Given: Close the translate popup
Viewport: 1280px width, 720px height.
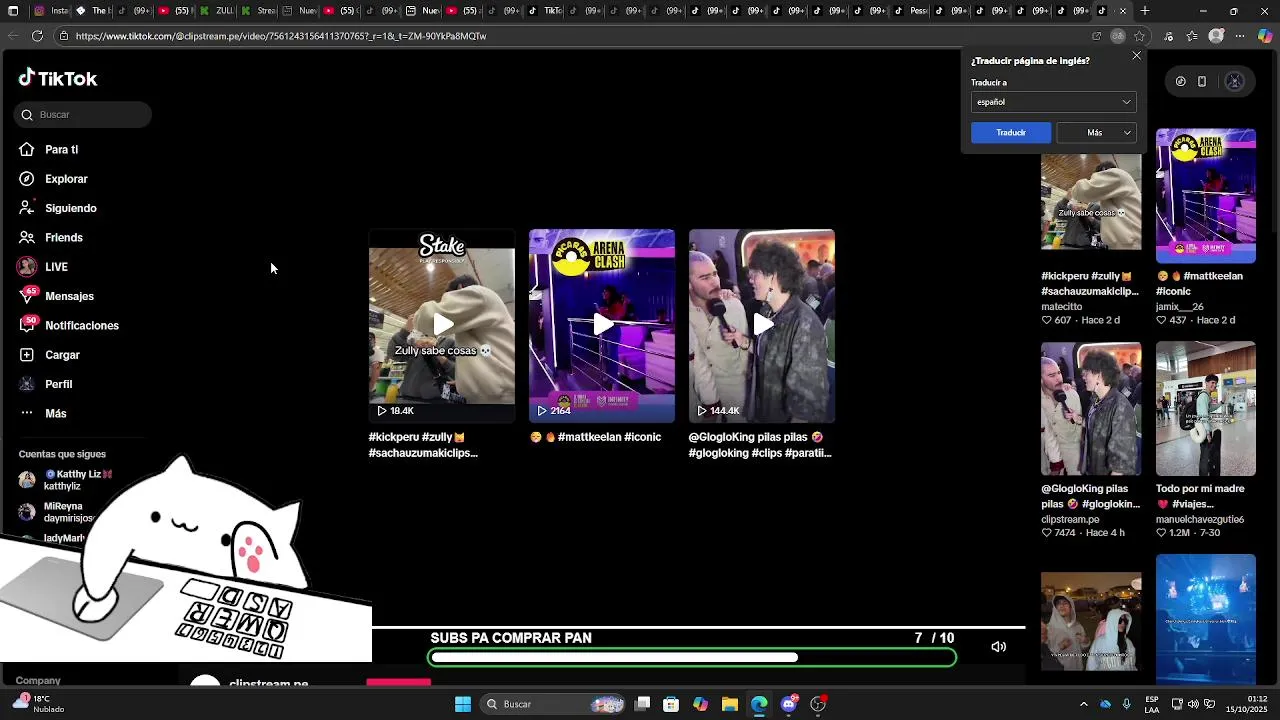Looking at the screenshot, I should pos(1136,56).
